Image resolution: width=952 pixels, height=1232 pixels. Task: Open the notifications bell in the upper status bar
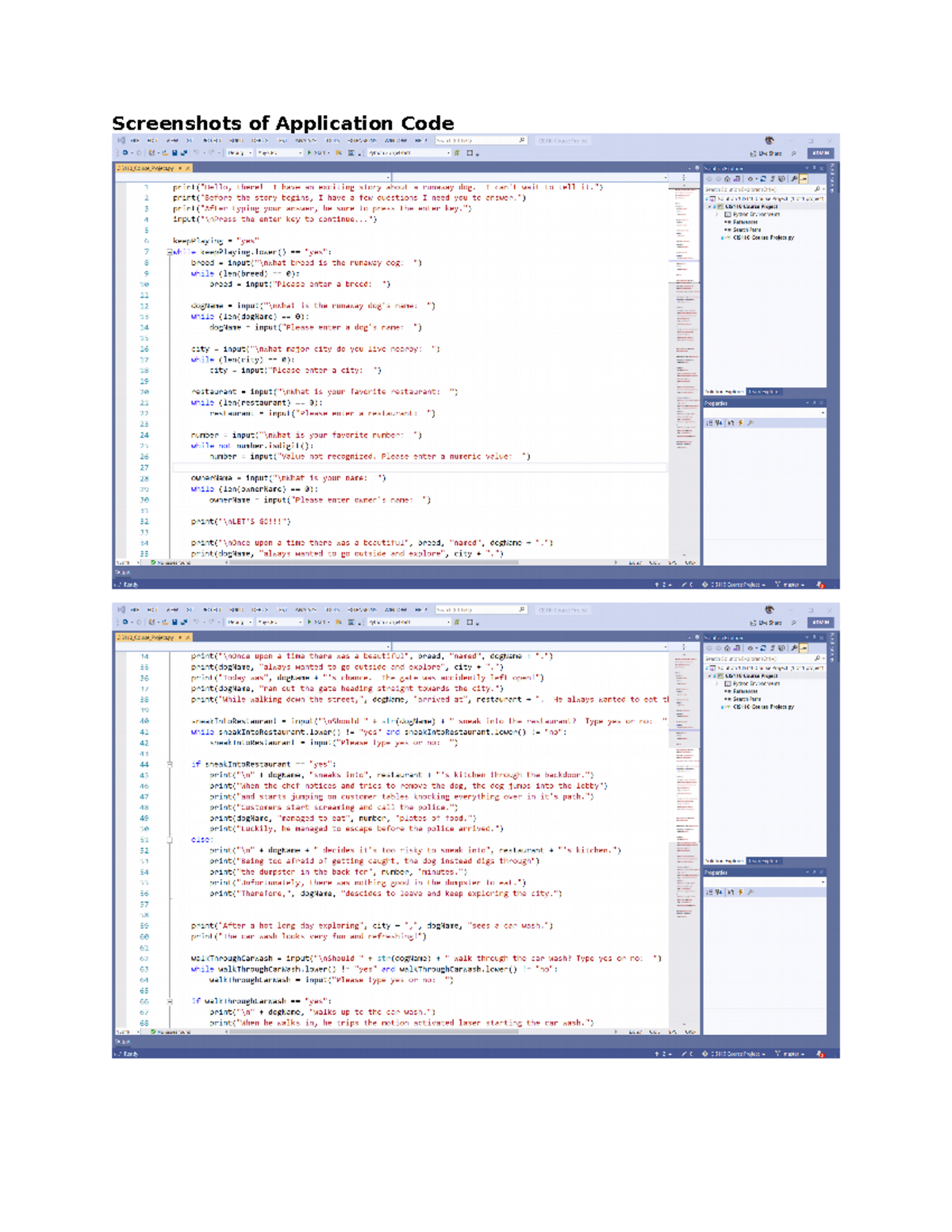tap(820, 585)
